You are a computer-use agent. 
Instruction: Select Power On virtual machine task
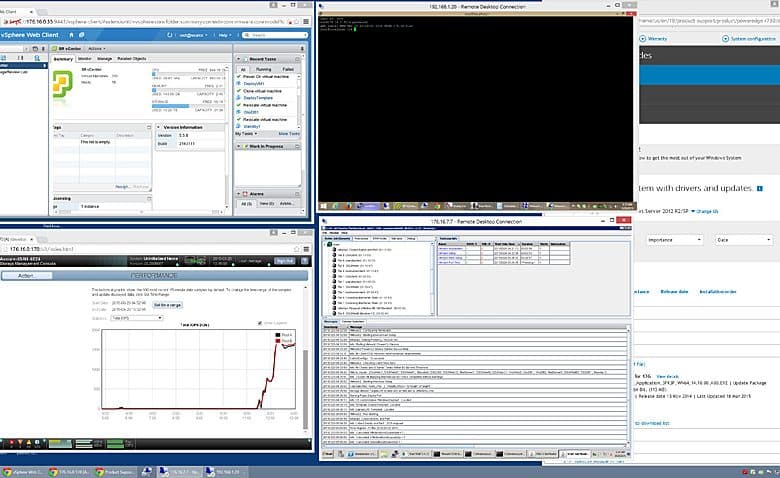[266, 77]
